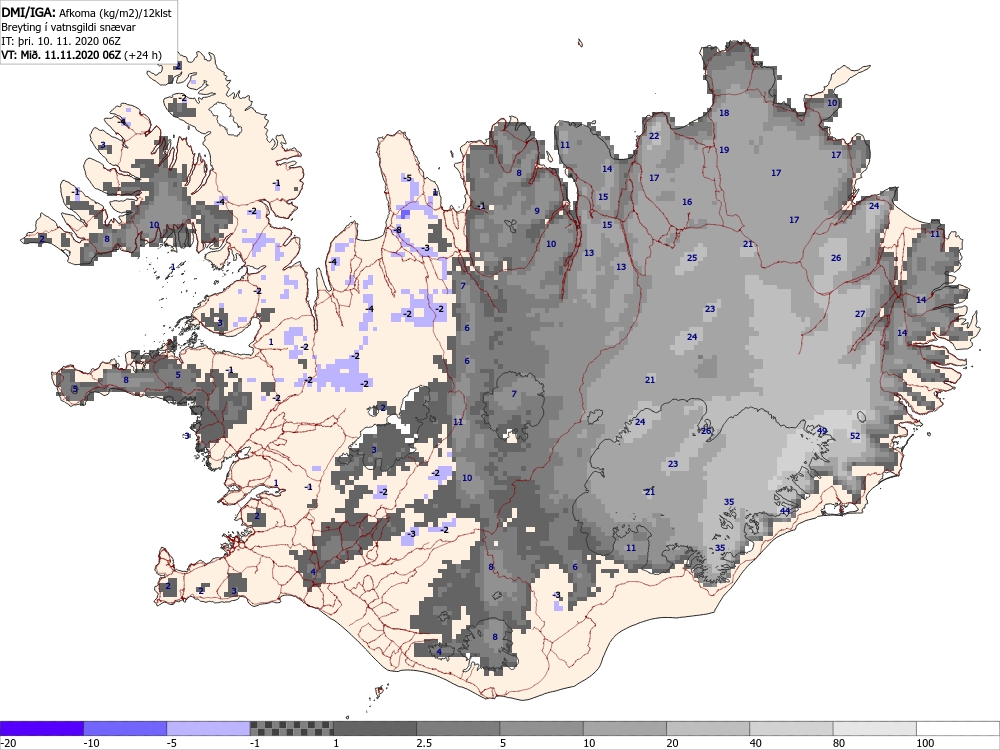Click the map value '-5'
This screenshot has width=1000, height=750.
407,178
